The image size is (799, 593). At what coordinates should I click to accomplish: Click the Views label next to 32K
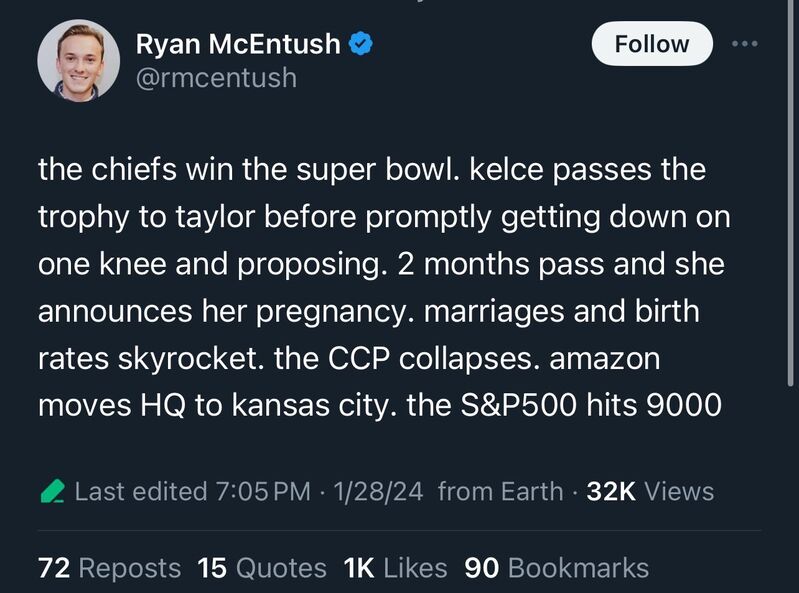(x=679, y=492)
